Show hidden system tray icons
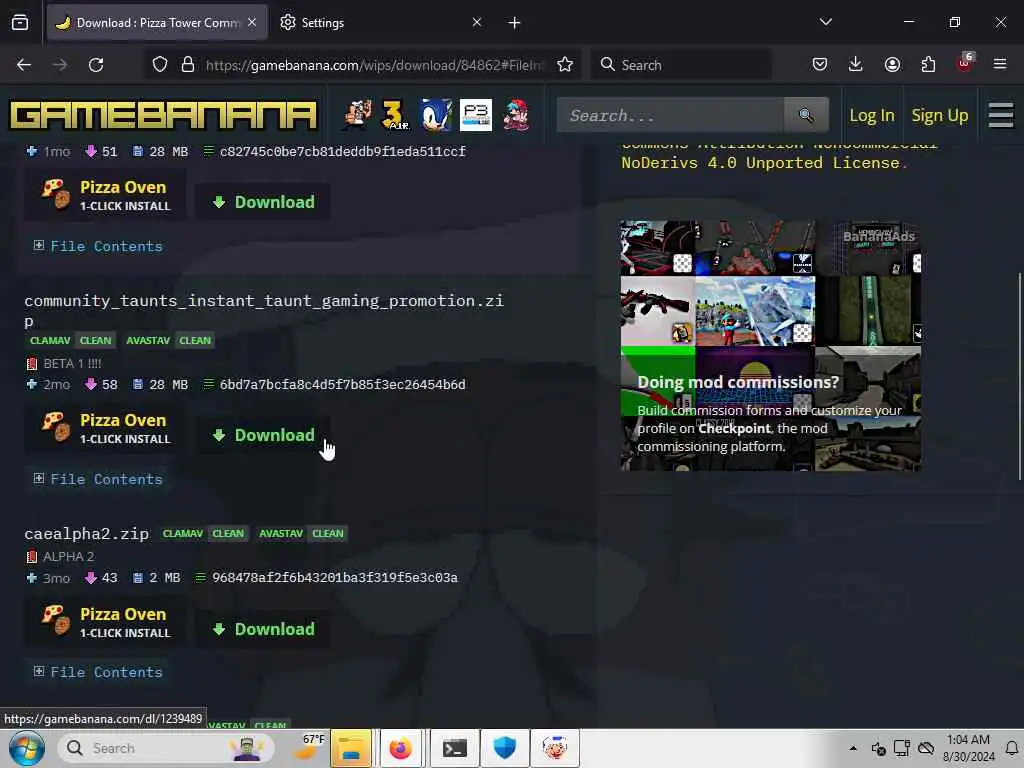The height and width of the screenshot is (768, 1024). point(853,748)
